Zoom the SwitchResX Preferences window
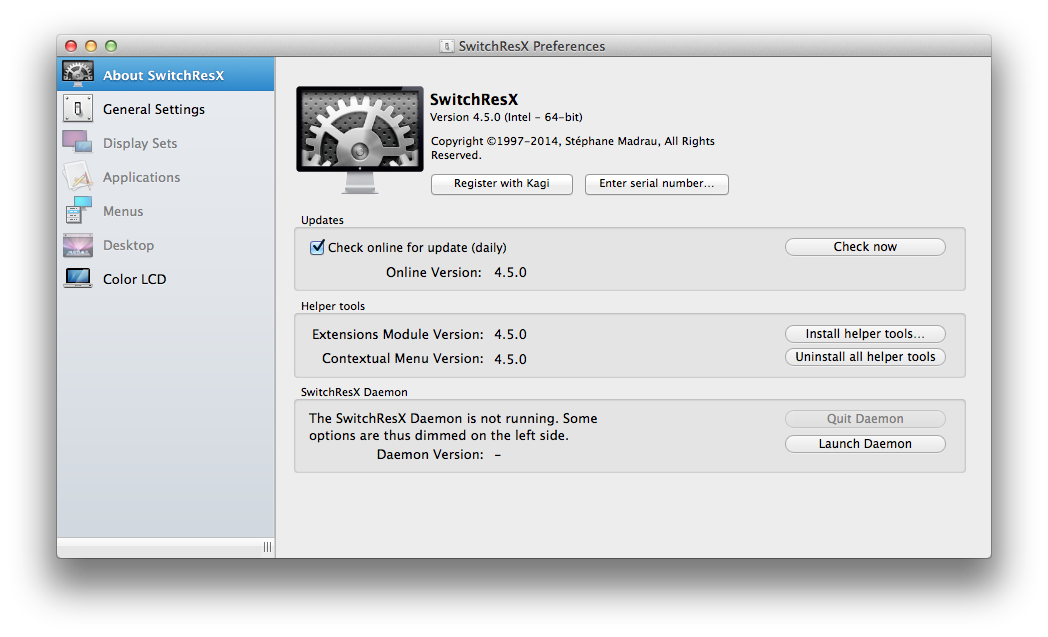 tap(111, 45)
